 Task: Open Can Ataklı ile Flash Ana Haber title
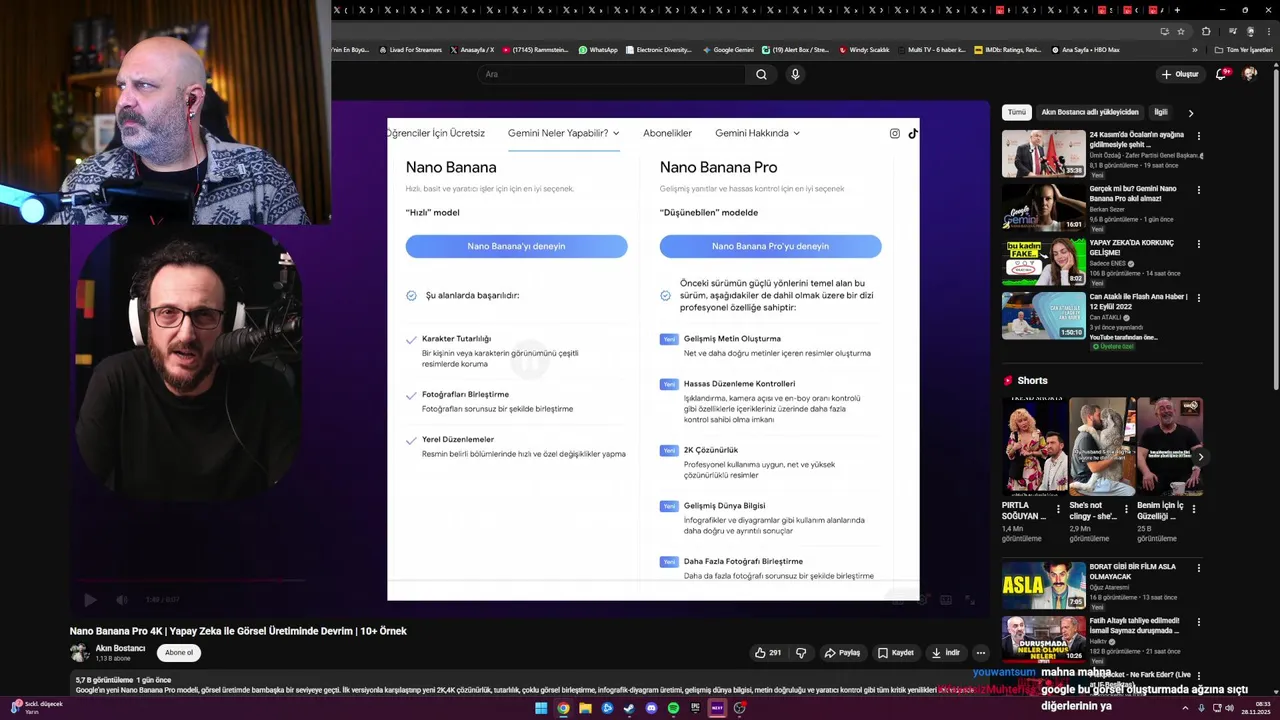pos(1139,302)
